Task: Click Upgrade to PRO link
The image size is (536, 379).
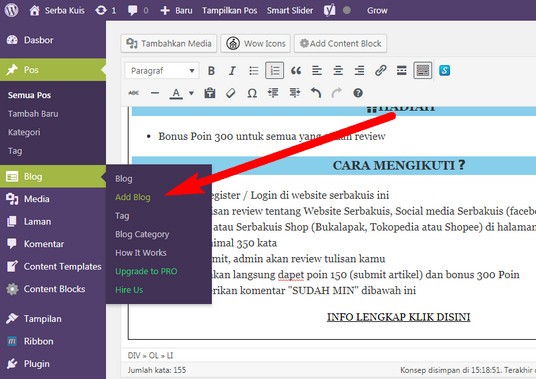Action: [146, 271]
